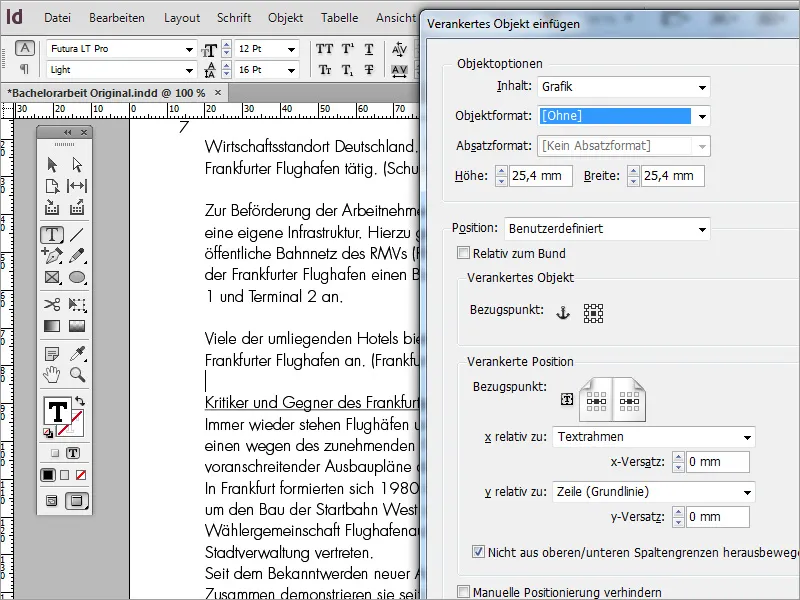Toggle character formatting controls A button
The height and width of the screenshot is (600, 800).
(x=24, y=48)
